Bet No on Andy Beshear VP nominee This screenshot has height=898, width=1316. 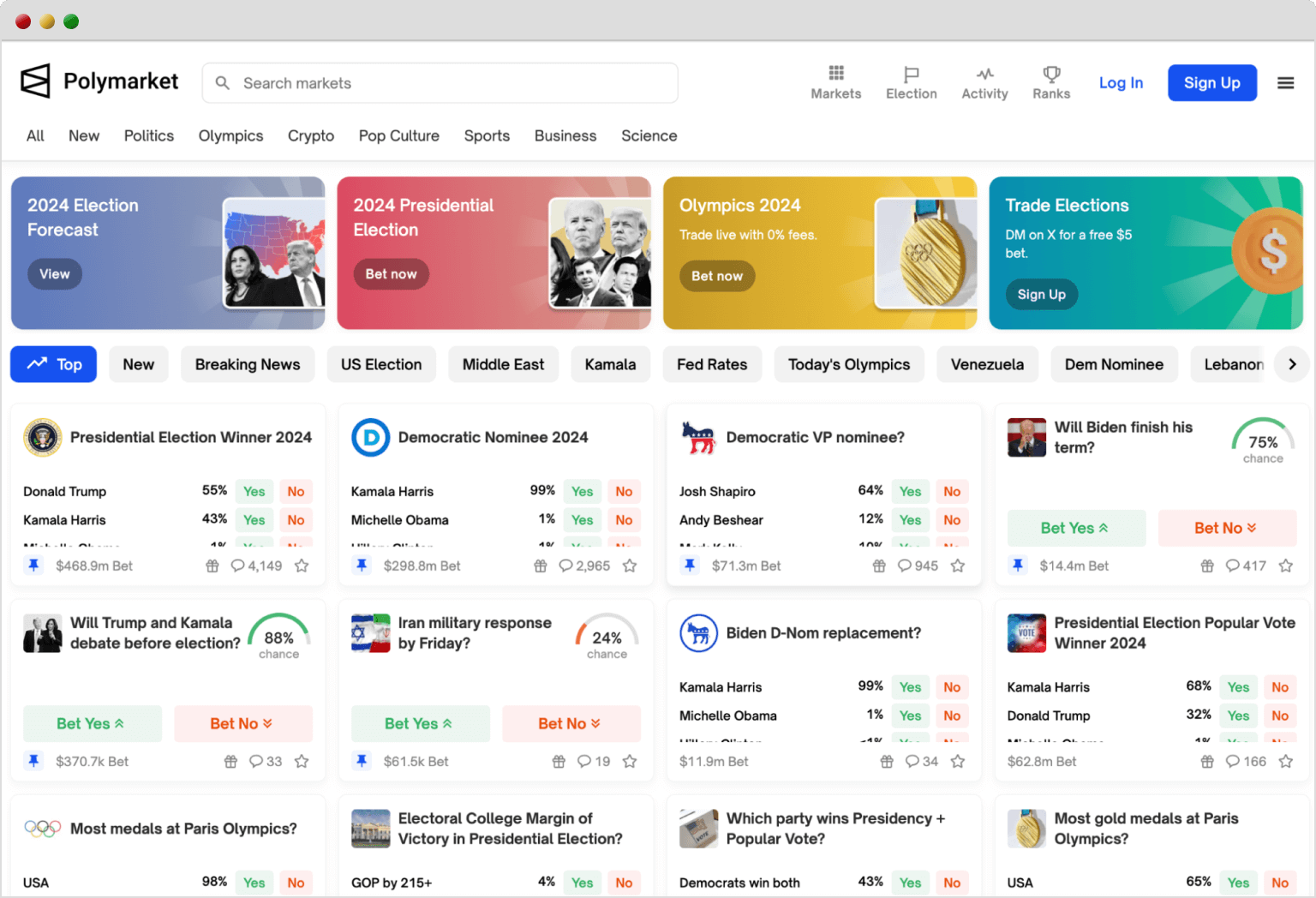click(x=952, y=519)
